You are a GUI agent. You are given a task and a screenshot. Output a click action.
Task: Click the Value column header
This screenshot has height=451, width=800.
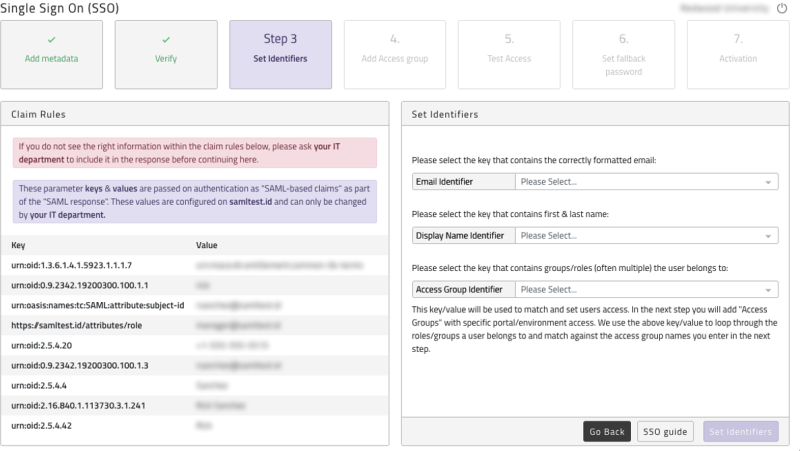tap(207, 245)
